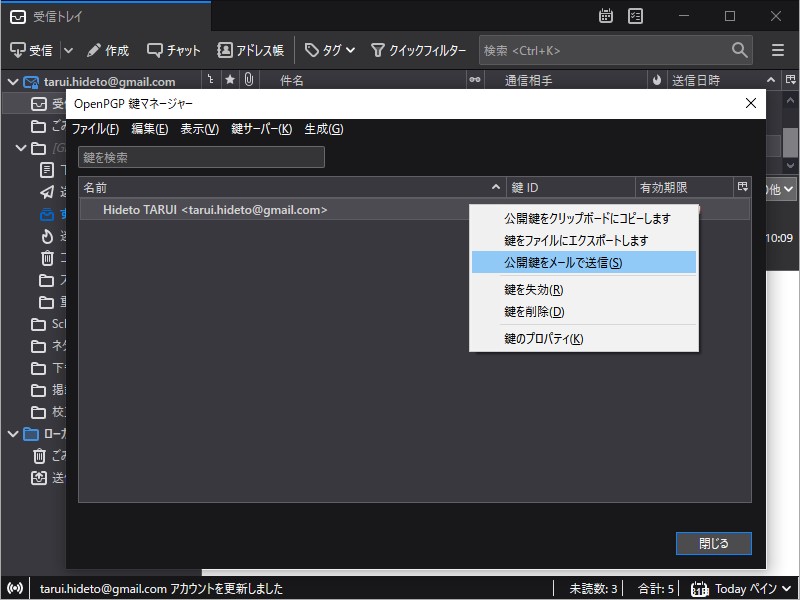Select the Gmail trash can folder icon
This screenshot has height=600, width=800.
[47, 258]
